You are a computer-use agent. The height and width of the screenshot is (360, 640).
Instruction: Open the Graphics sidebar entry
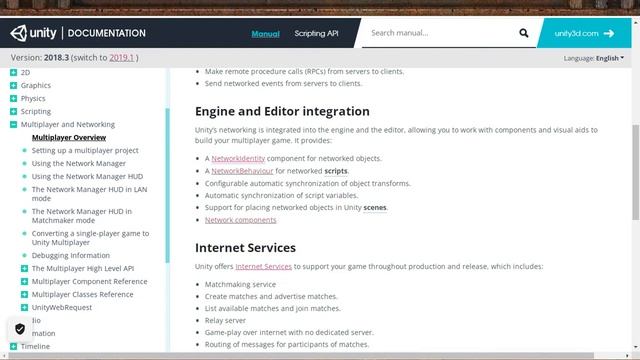(36, 85)
